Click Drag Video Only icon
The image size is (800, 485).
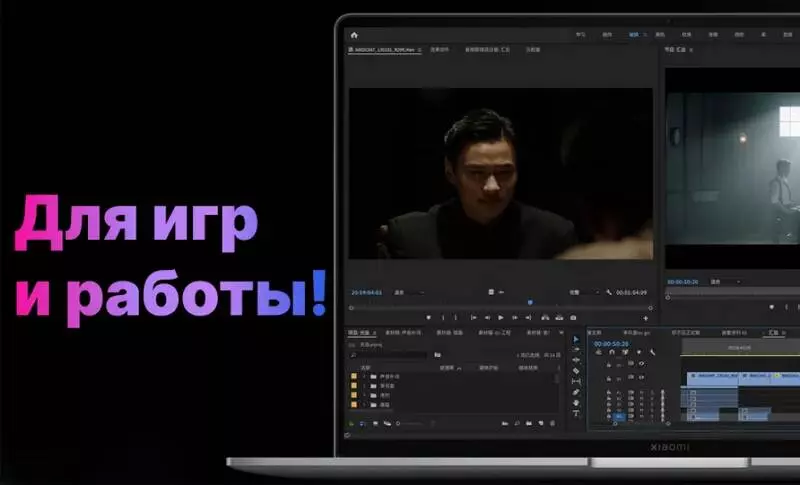click(x=491, y=292)
